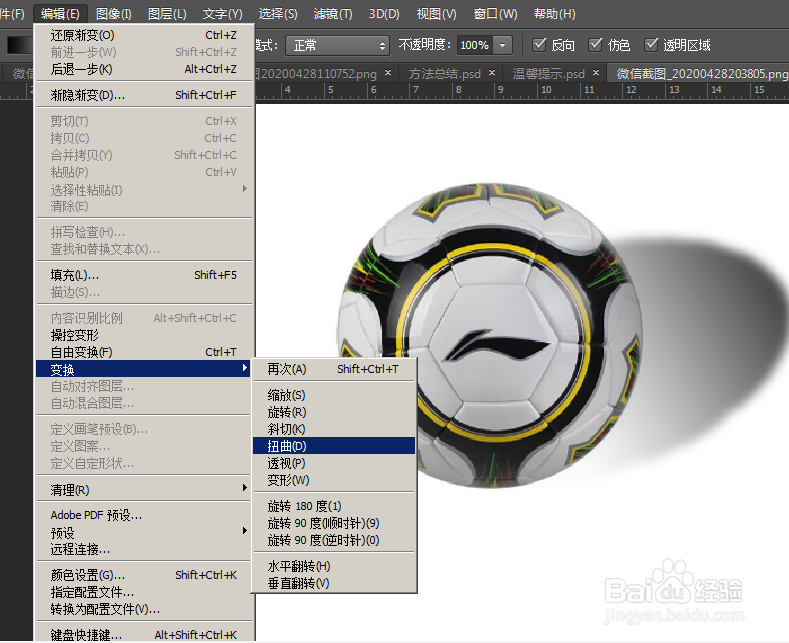Open the blend mode 正常 dropdown

tap(338, 45)
